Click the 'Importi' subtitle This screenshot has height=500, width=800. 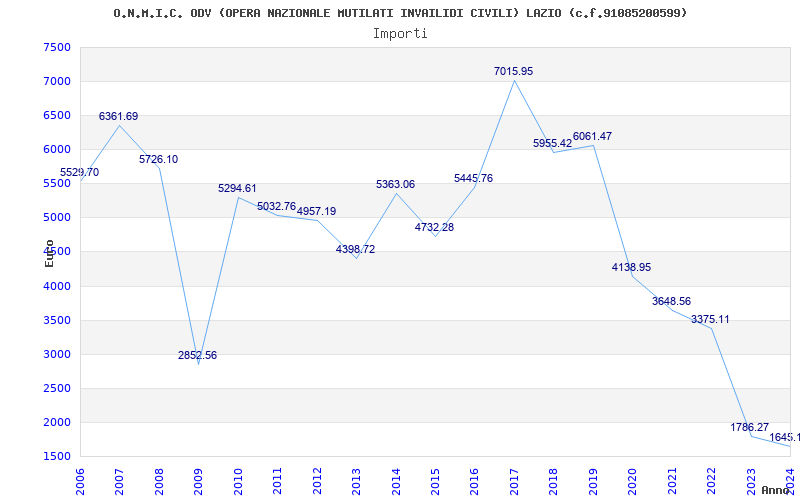tap(400, 34)
